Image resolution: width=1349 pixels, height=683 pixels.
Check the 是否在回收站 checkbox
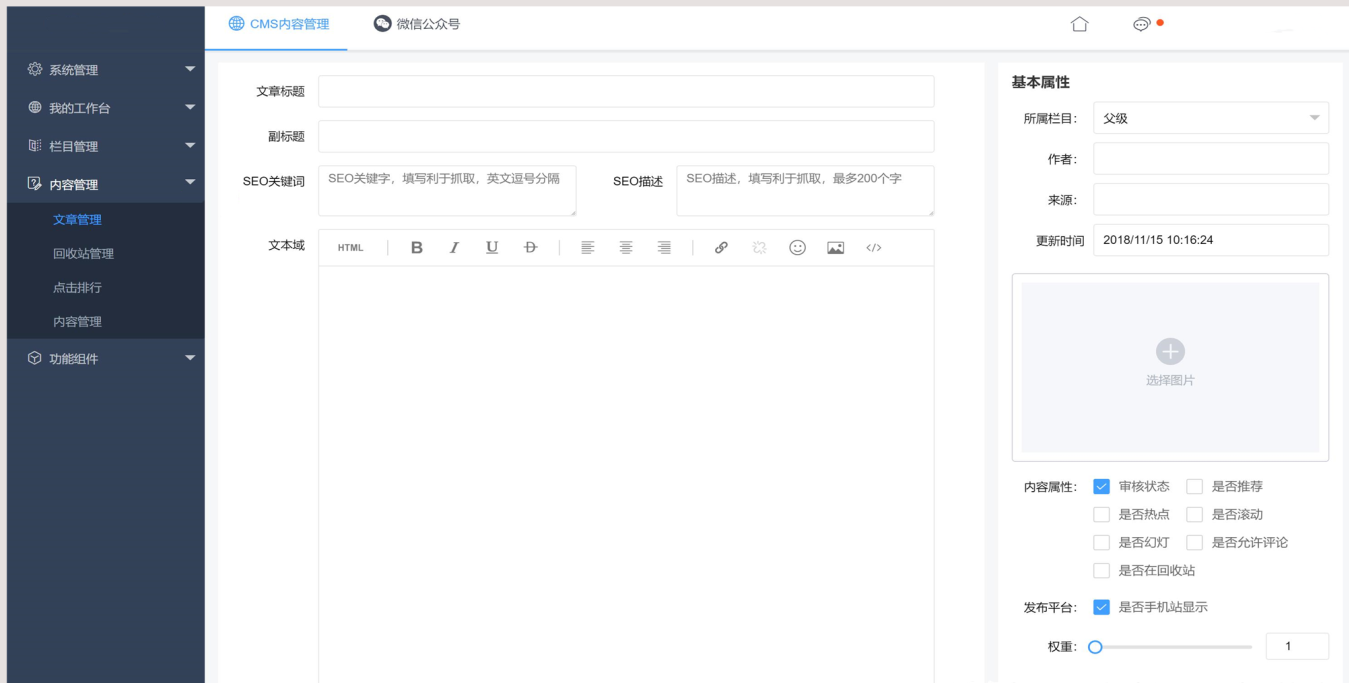click(x=1101, y=570)
